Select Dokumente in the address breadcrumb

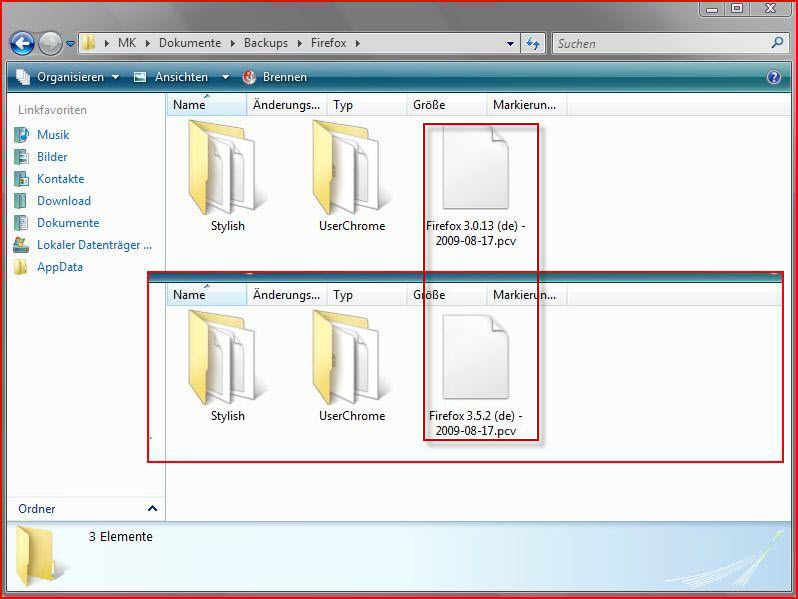point(190,43)
